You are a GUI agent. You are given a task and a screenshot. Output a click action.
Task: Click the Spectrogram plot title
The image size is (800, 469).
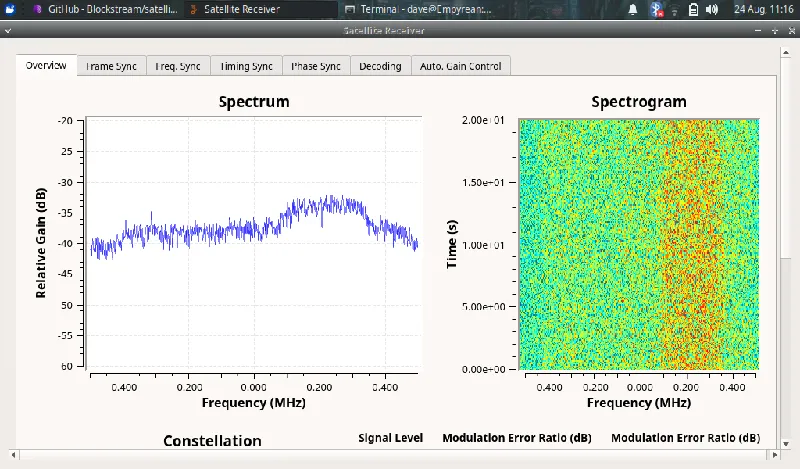tap(639, 102)
